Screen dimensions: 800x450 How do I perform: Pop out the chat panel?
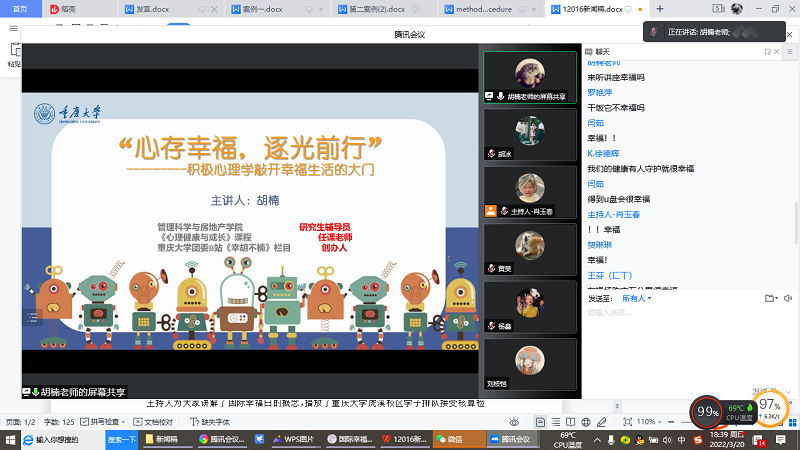click(767, 52)
